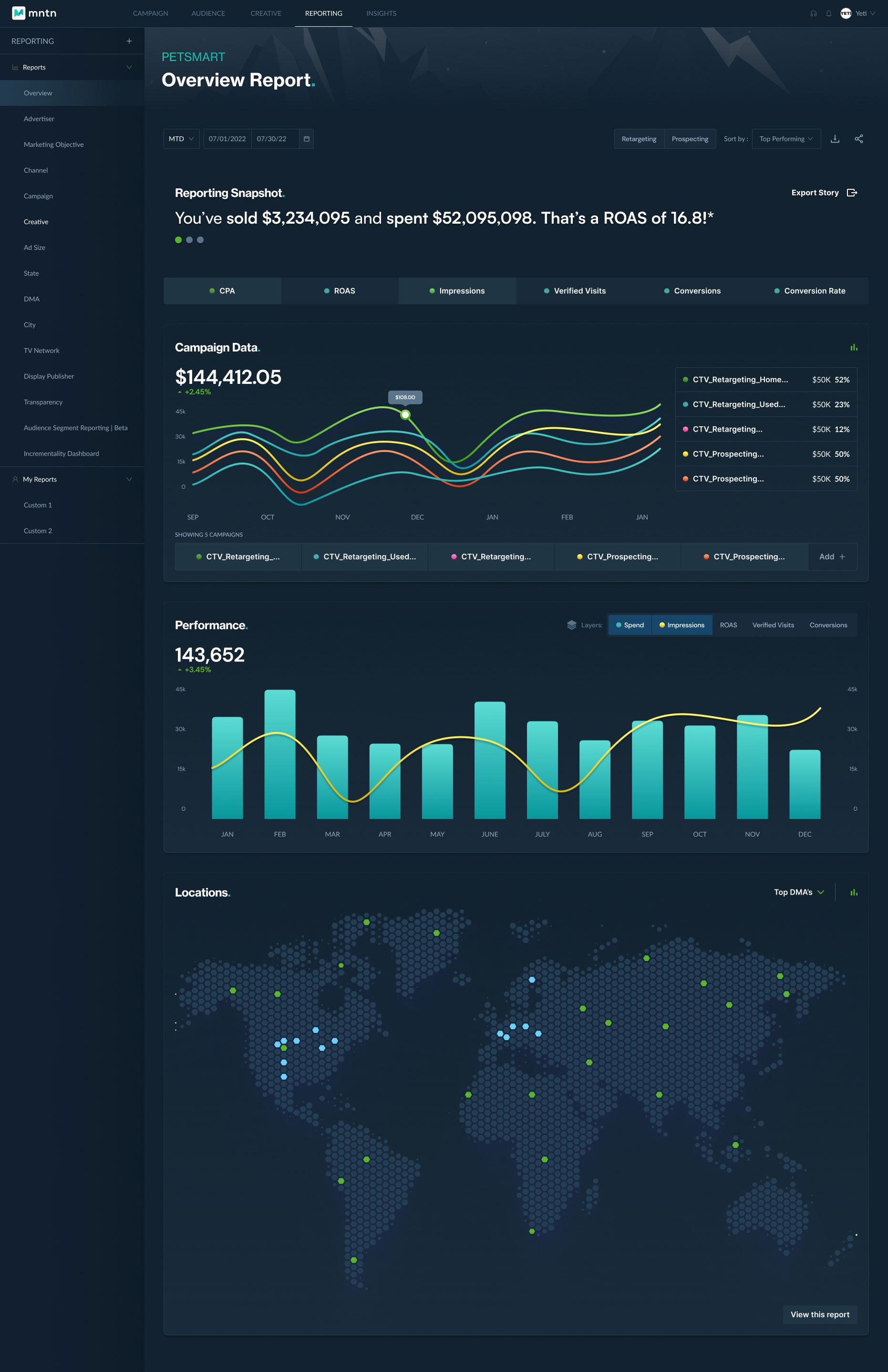Expand the Top DMA's dropdown
The width and height of the screenshot is (888, 1372).
click(x=799, y=892)
